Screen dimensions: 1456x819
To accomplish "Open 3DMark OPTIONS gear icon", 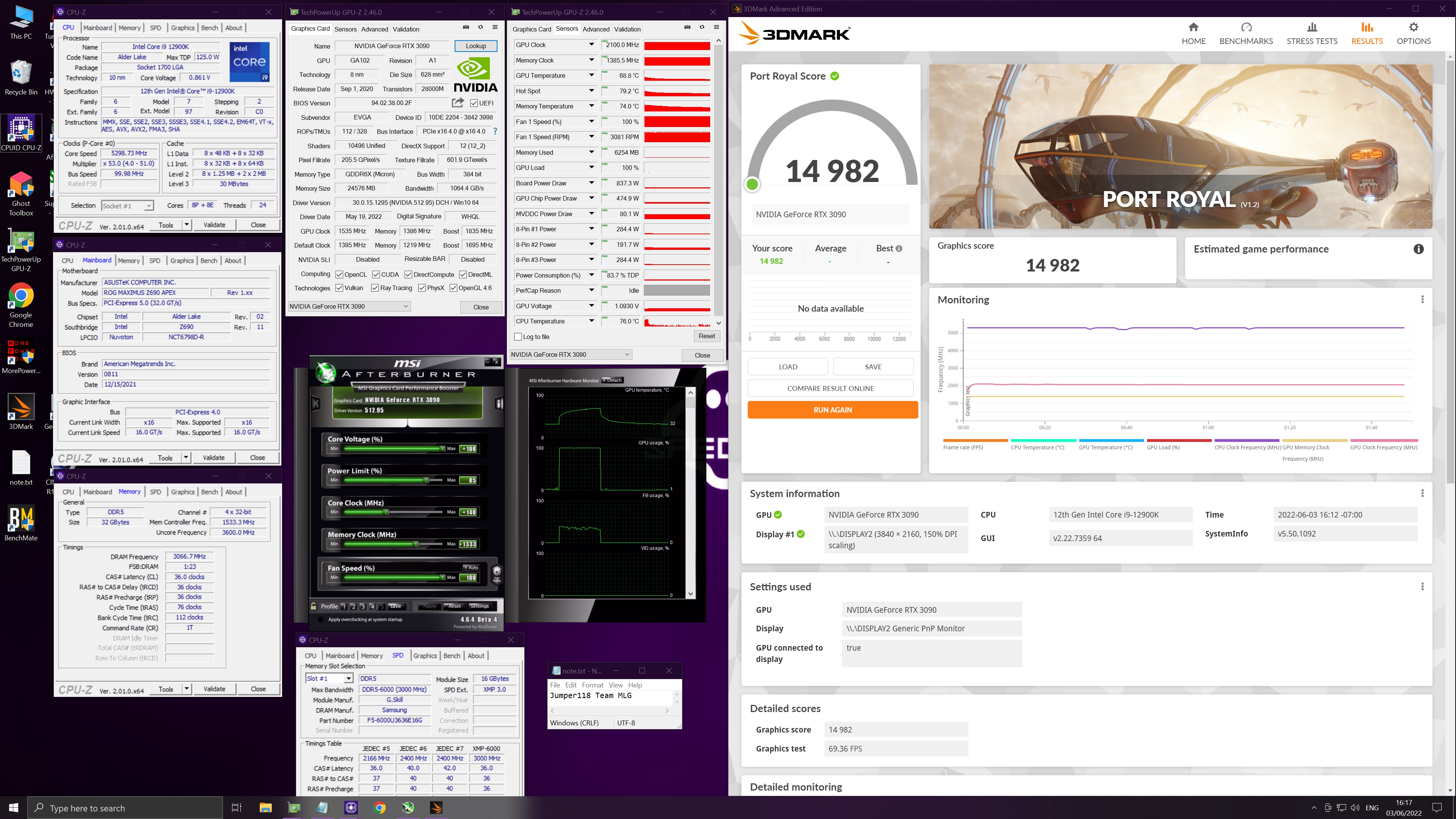I will point(1413,27).
